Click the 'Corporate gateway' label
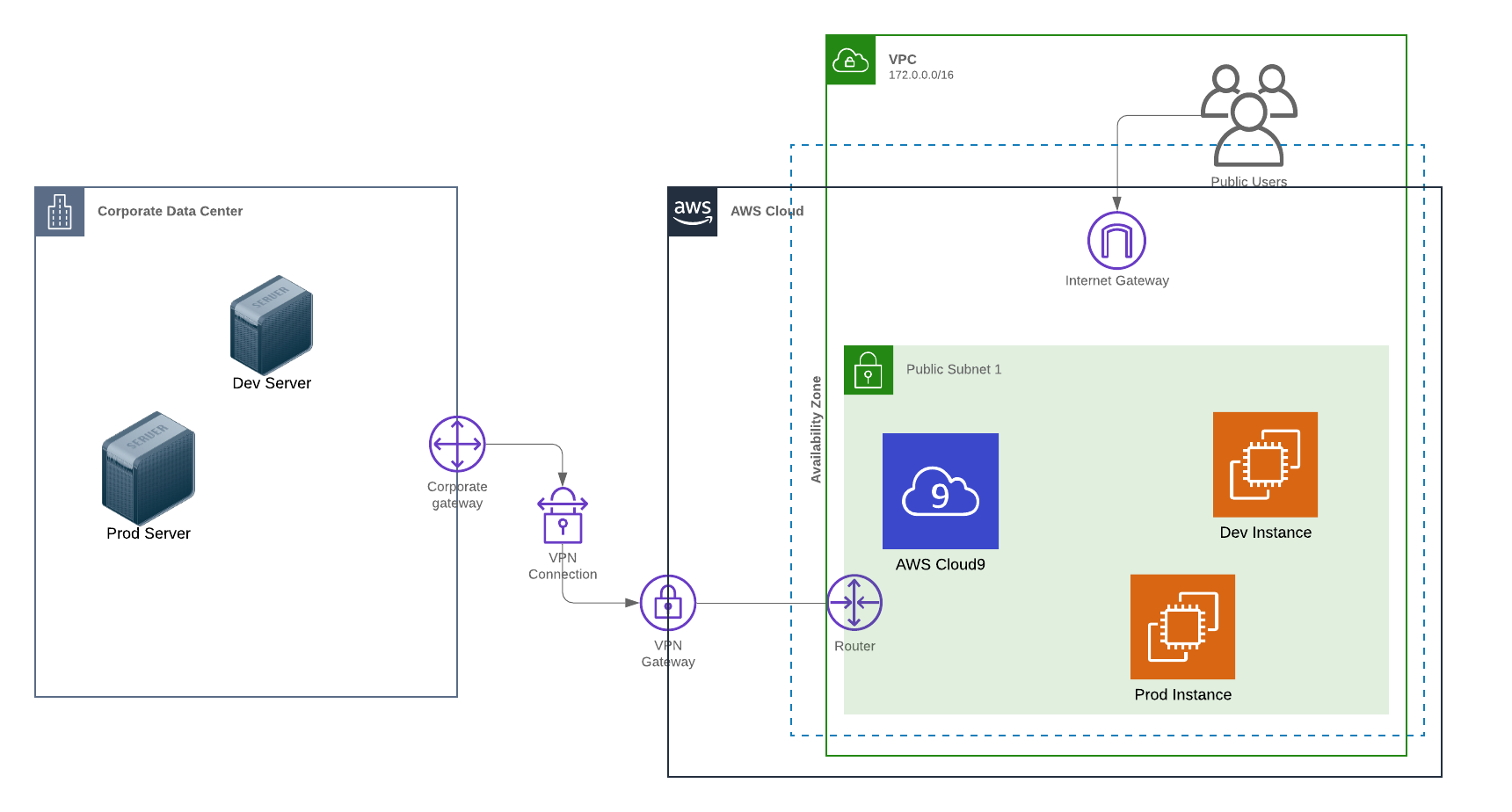The image size is (1512, 812). click(457, 495)
